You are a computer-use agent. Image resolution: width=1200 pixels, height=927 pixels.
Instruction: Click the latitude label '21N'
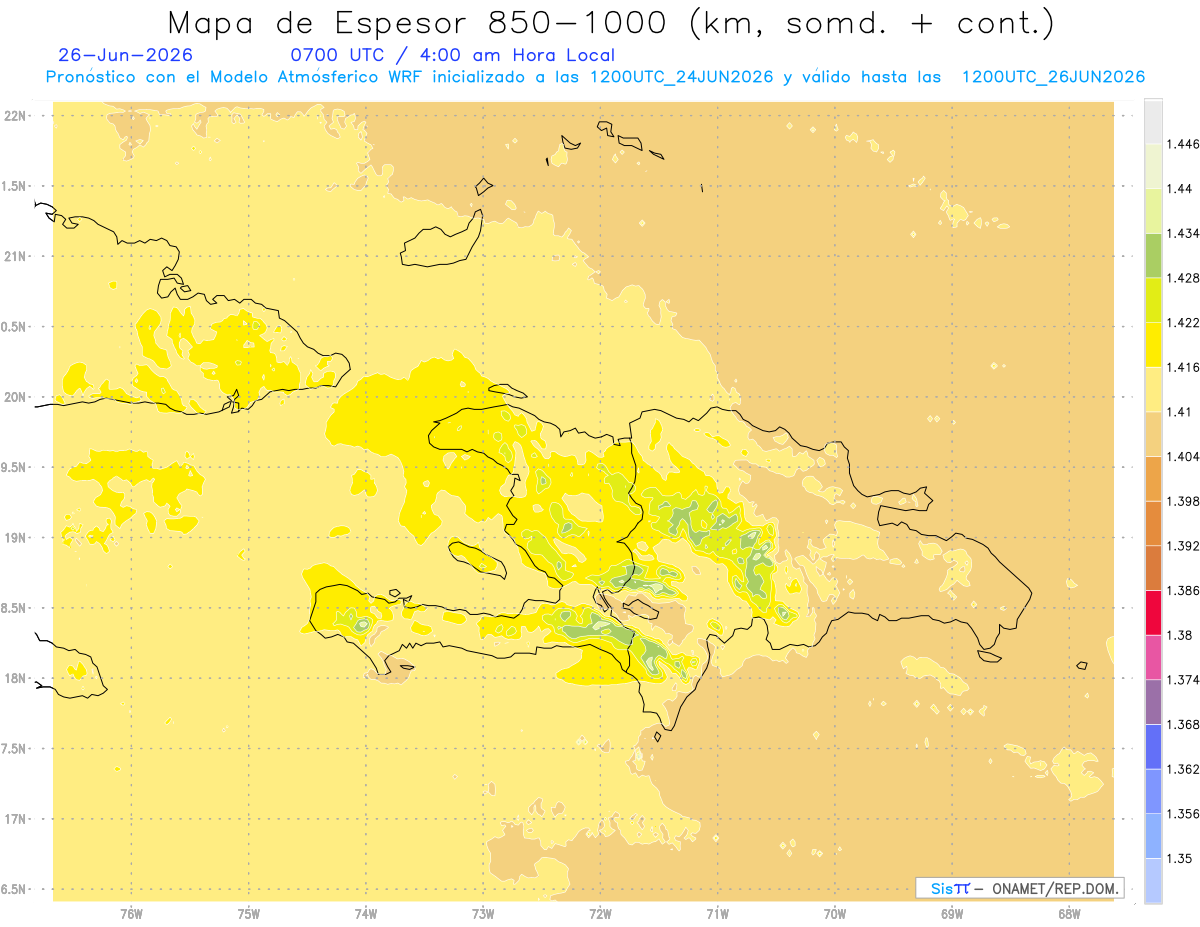[15, 256]
